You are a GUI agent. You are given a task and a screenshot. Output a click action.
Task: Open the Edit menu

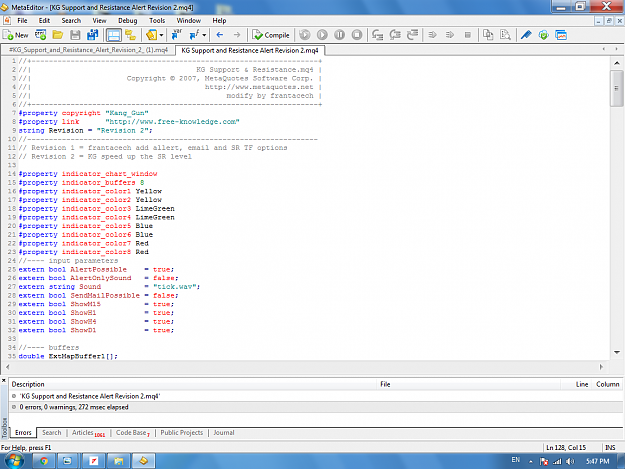[x=44, y=20]
